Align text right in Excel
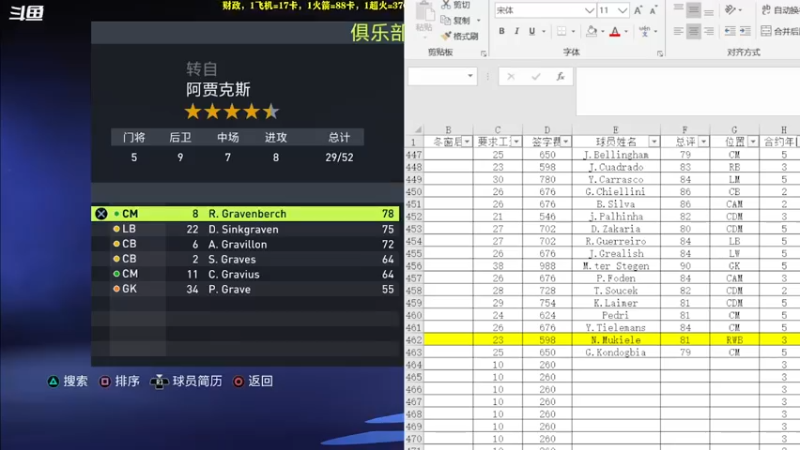 coord(709,31)
